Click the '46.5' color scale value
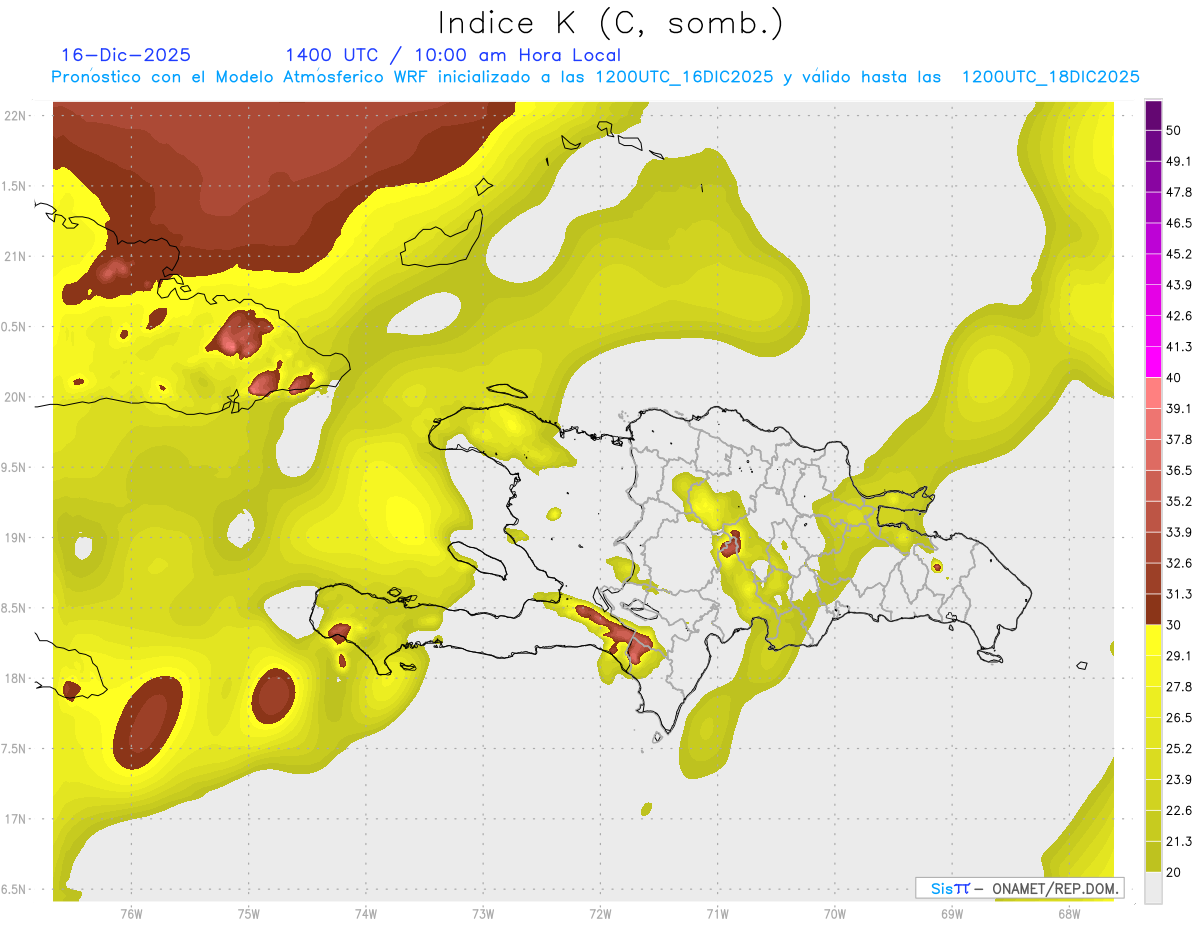Image resolution: width=1200 pixels, height=927 pixels. coord(1179,223)
